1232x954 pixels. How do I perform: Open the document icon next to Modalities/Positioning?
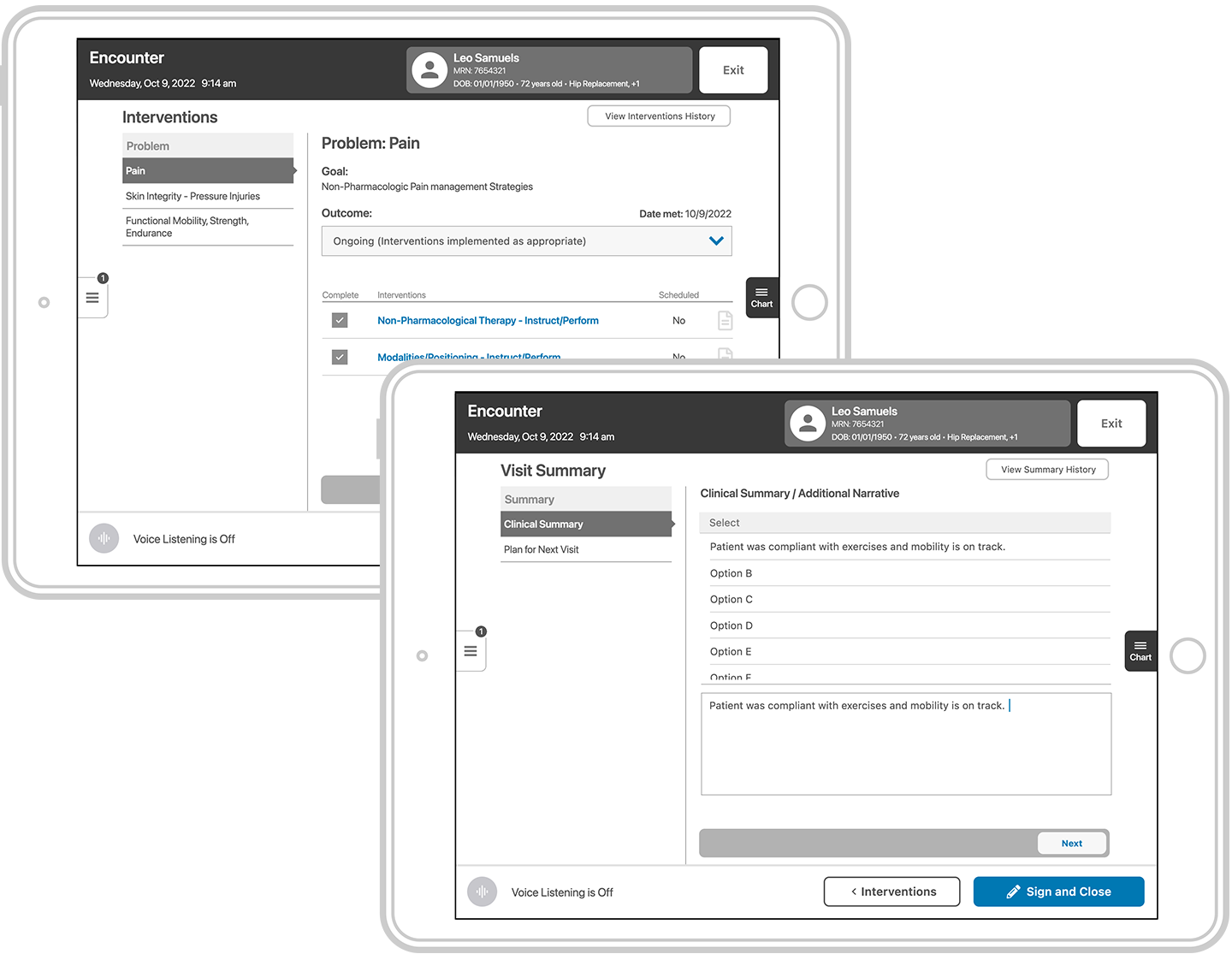point(725,355)
